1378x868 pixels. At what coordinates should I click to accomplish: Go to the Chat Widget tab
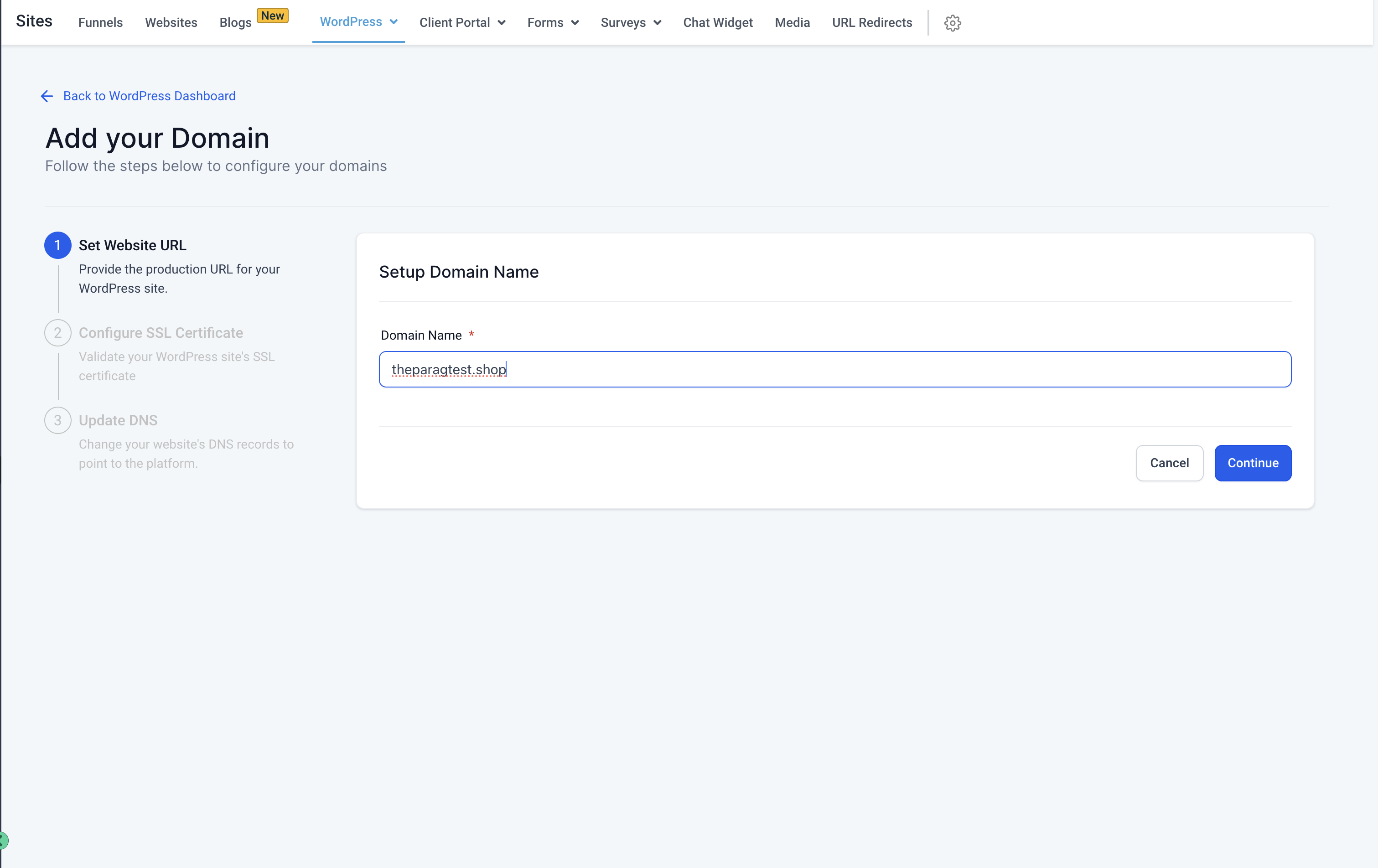click(x=718, y=23)
